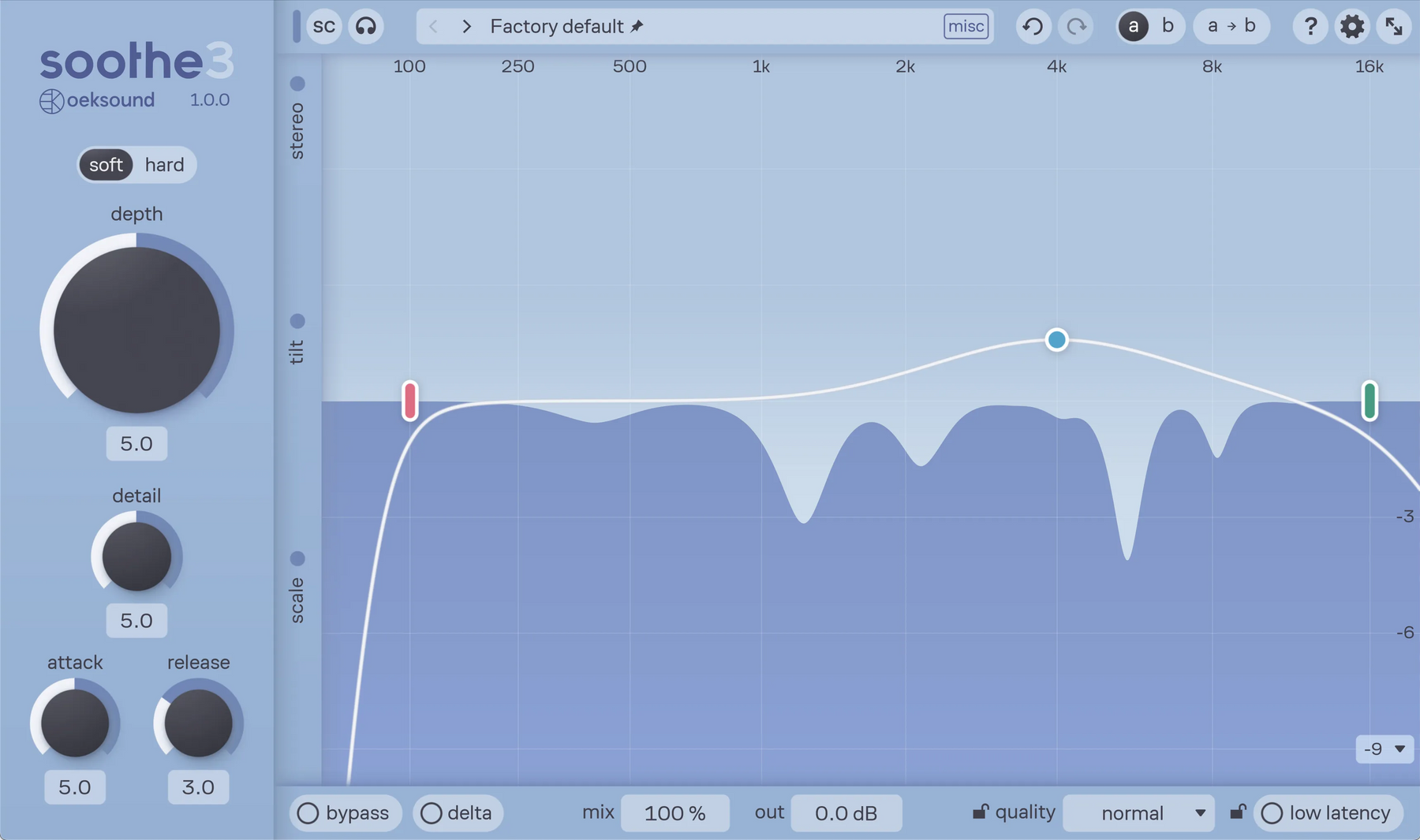Go to next preset arrow
The width and height of the screenshot is (1420, 840).
coord(467,26)
